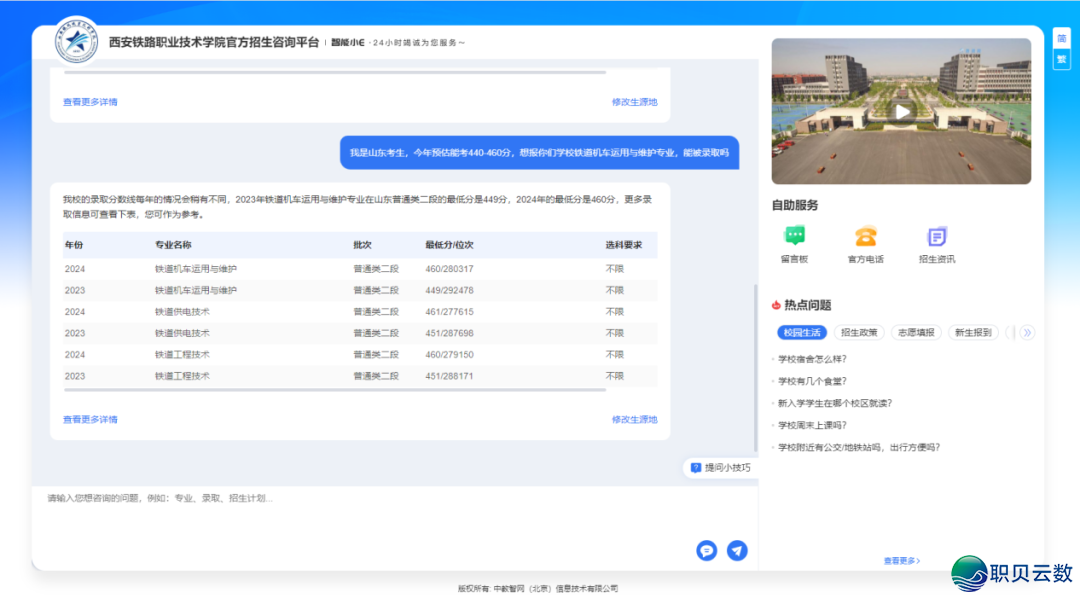This screenshot has height=598, width=1080.
Task: Expand 查看更多 at bottom of hot questions
Action: click(901, 561)
